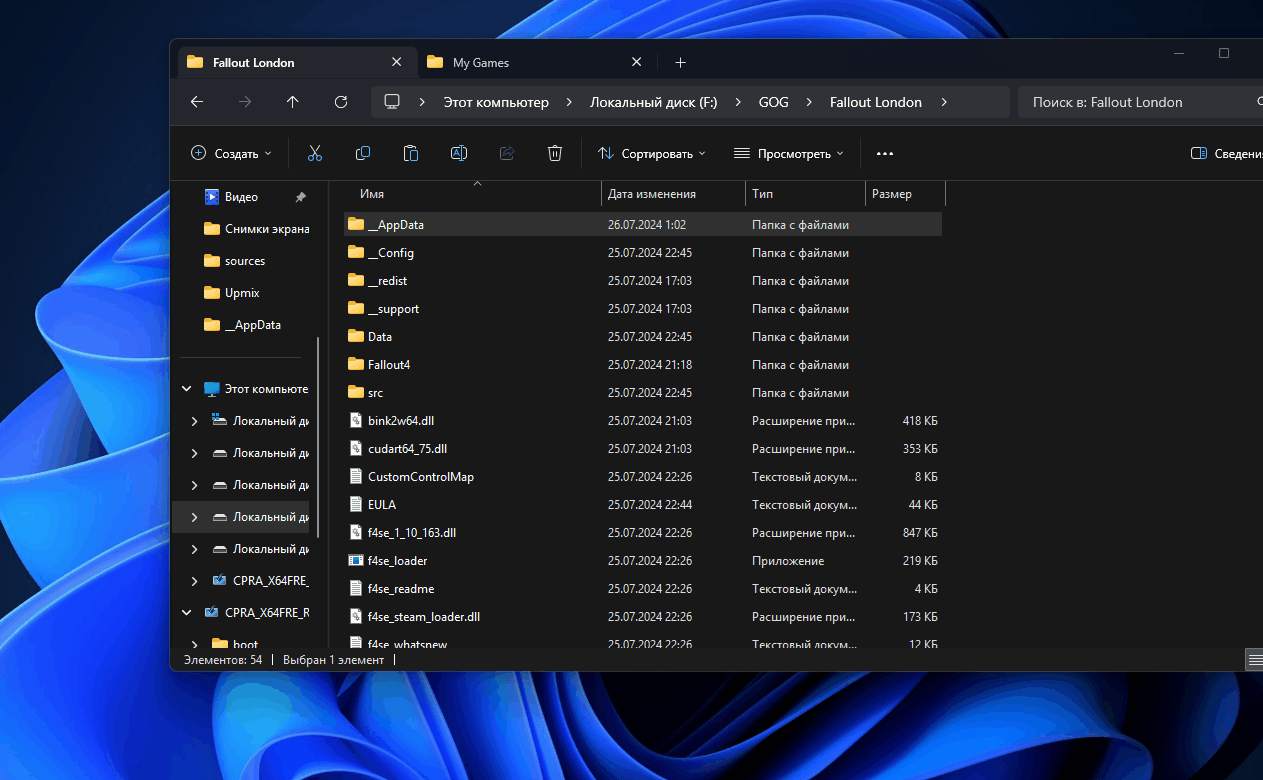Close the Fallout London tab
Image resolution: width=1263 pixels, height=780 pixels.
pos(397,62)
